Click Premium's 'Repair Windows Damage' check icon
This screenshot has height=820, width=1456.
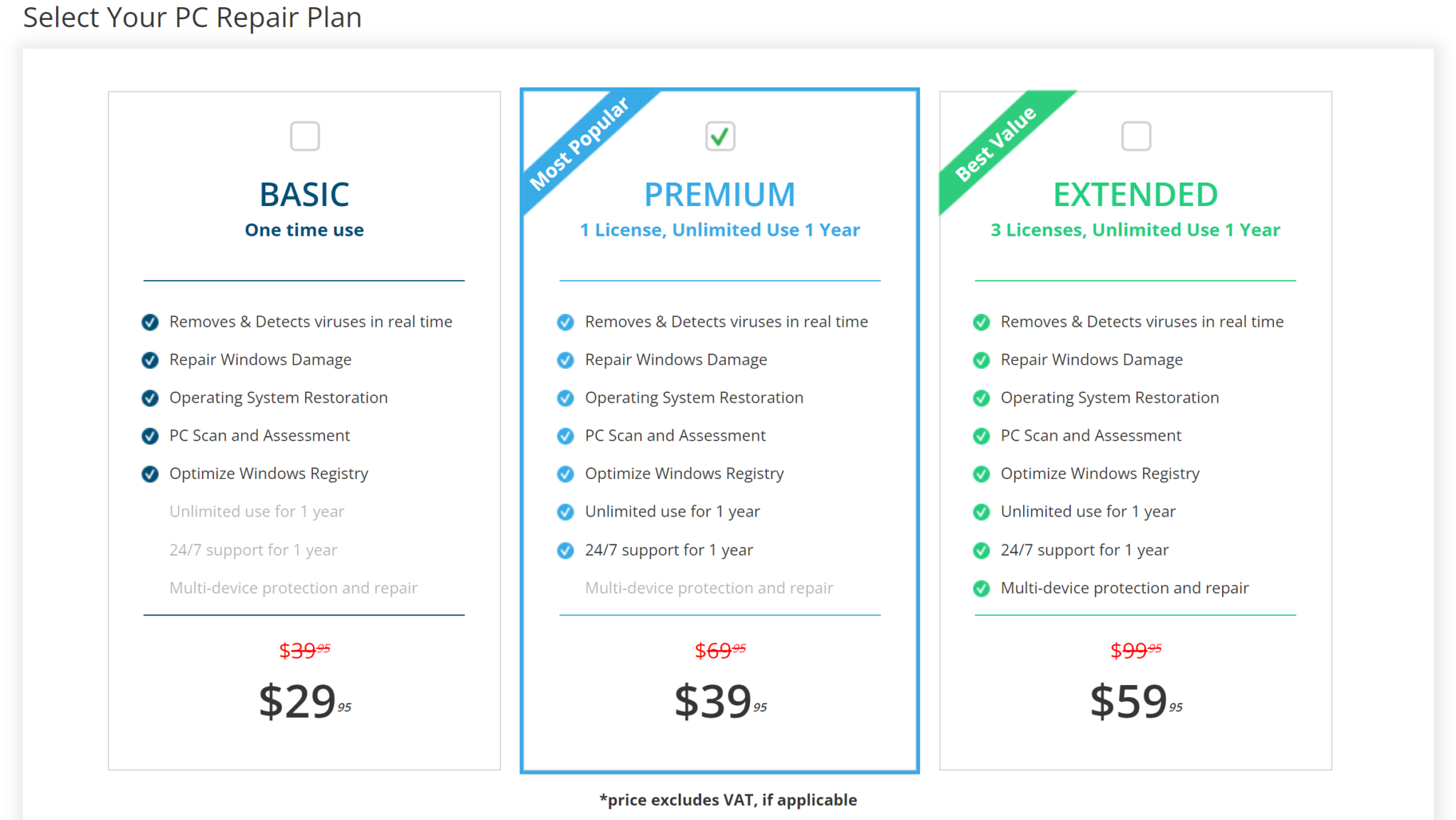click(565, 360)
